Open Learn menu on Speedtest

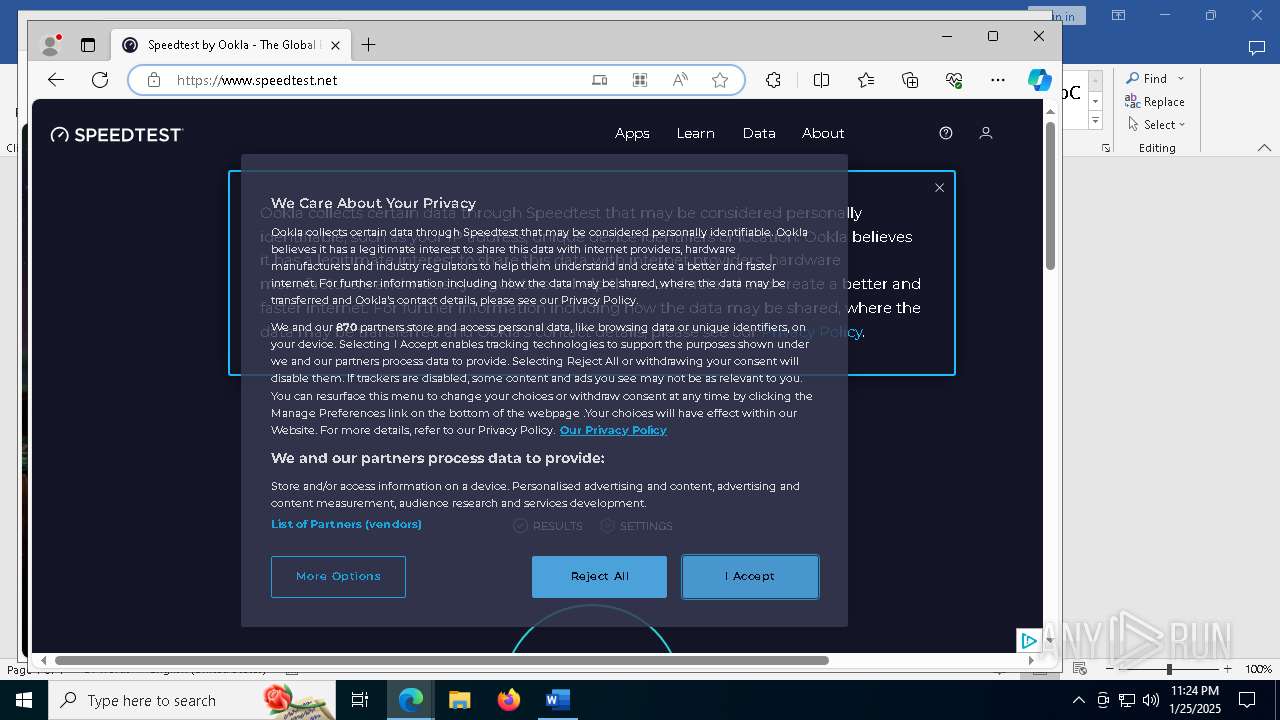[695, 133]
